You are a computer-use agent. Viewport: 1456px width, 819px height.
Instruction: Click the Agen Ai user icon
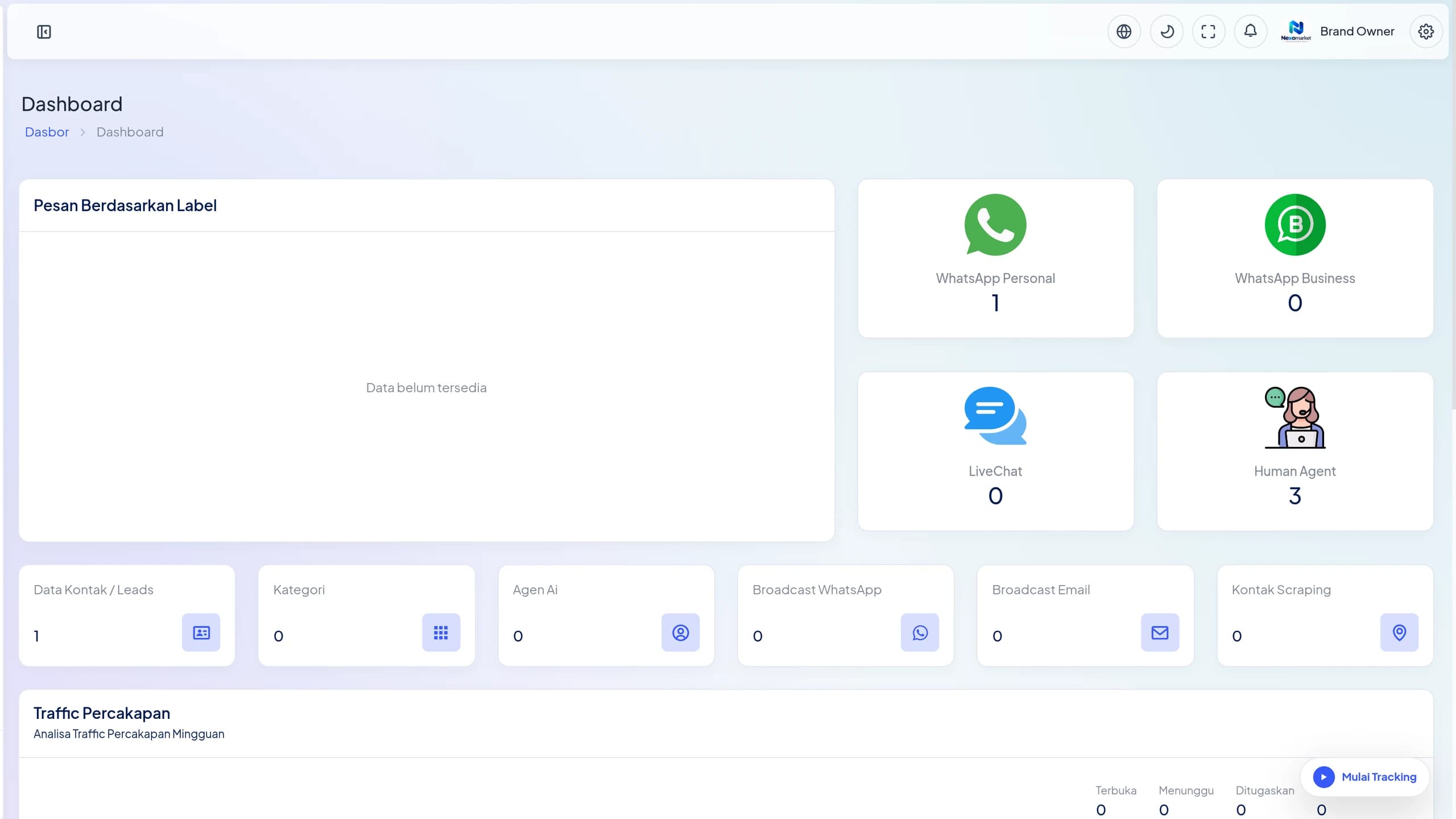pos(680,632)
